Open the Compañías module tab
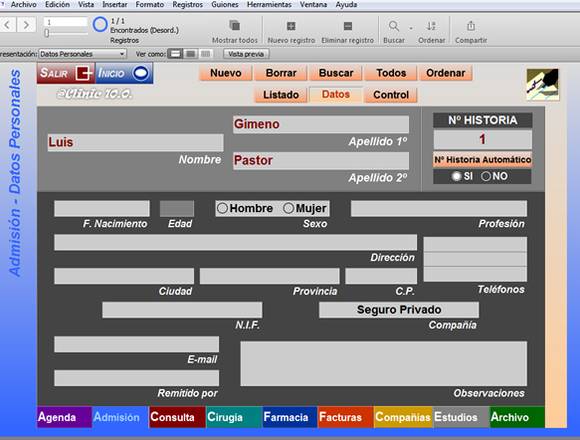This screenshot has width=580, height=440. click(x=403, y=417)
